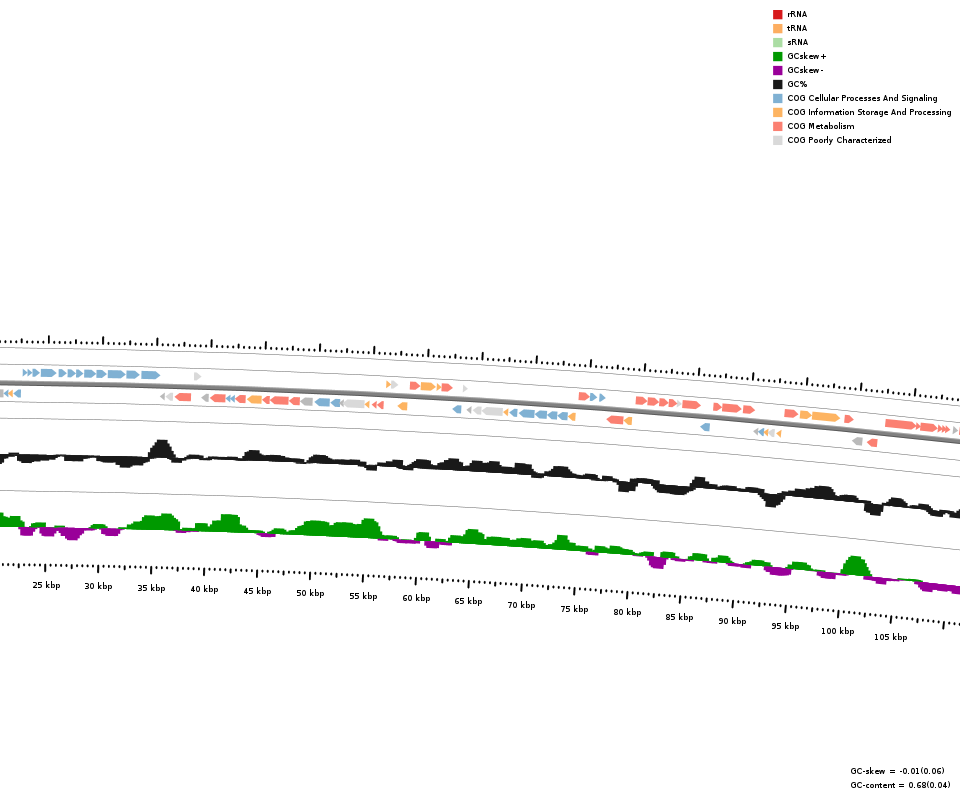Viewport: 960px width, 800px height.
Task: Click the COG Information Storage And Processing label
Action: point(869,112)
